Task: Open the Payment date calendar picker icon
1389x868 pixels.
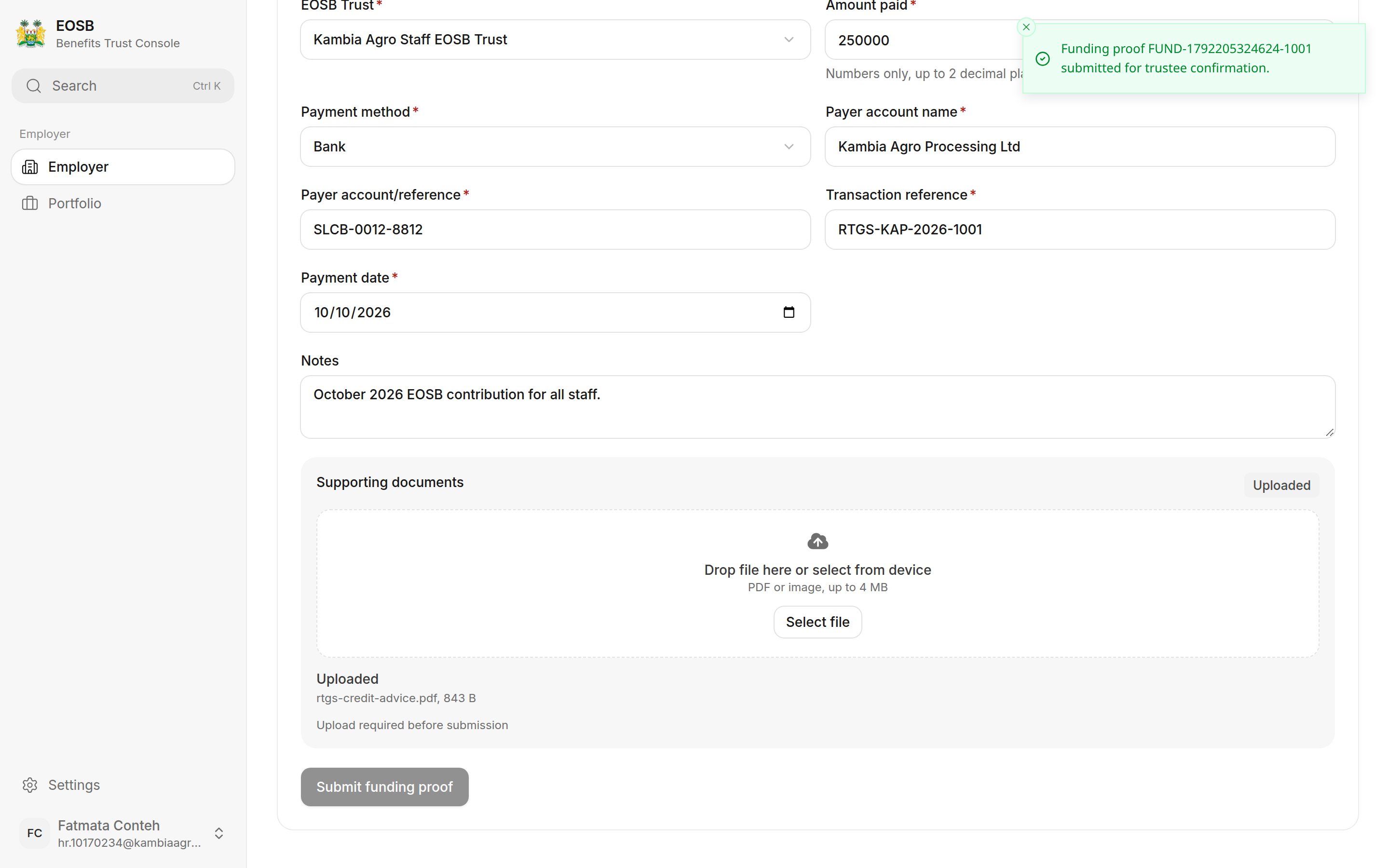Action: pos(789,312)
